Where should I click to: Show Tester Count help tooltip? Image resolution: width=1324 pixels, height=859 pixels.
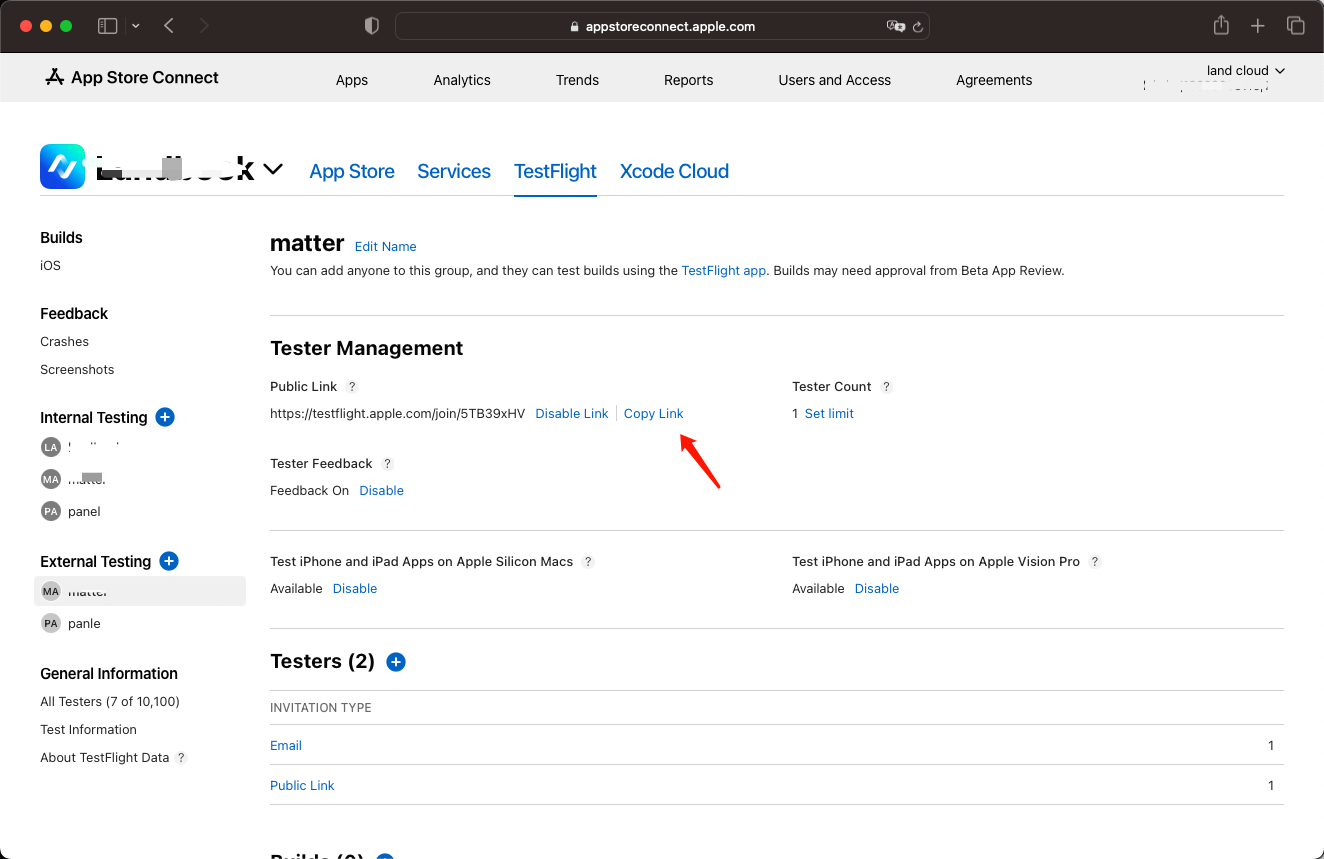[886, 387]
